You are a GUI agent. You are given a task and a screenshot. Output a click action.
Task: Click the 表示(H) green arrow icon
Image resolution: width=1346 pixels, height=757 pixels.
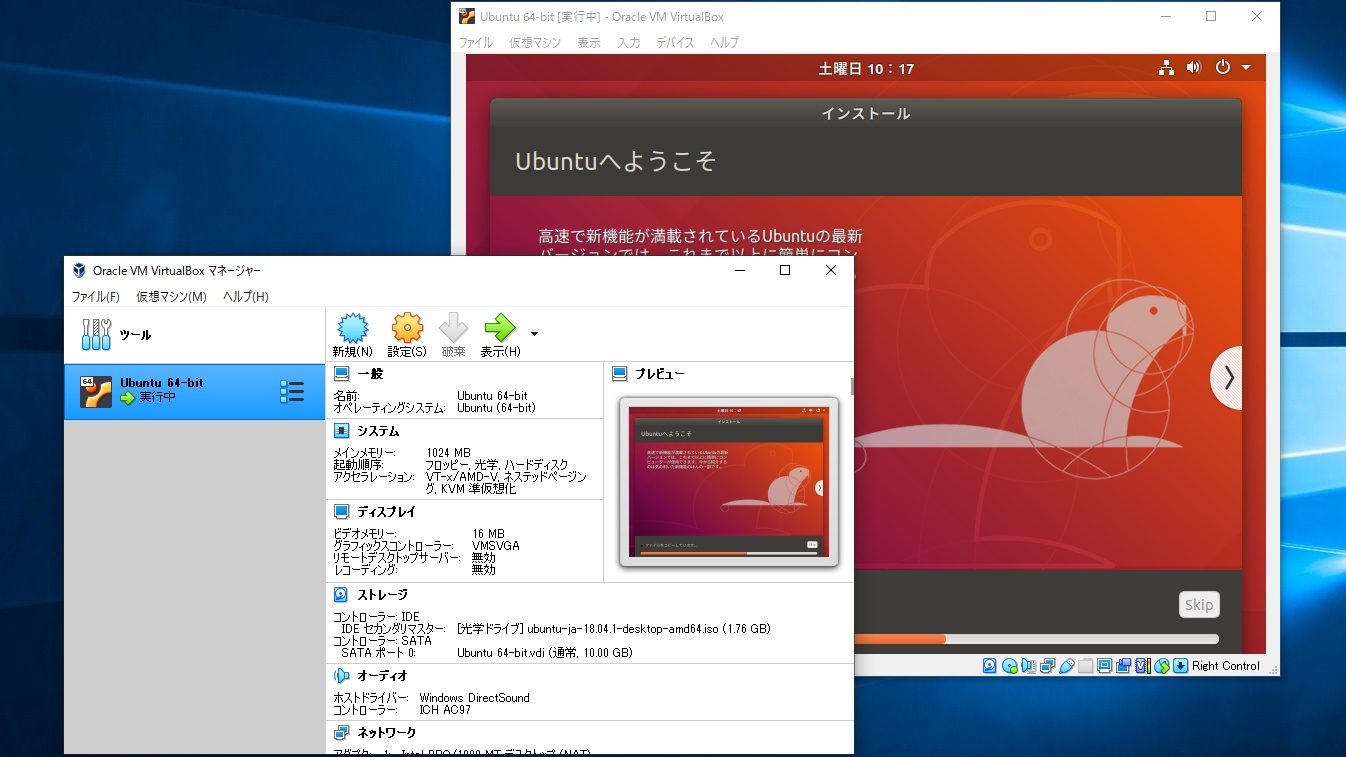499,328
